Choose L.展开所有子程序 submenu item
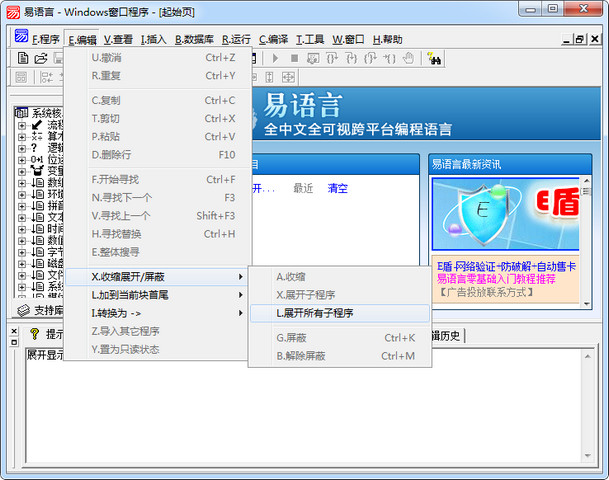Image resolution: width=609 pixels, height=480 pixels. pyautogui.click(x=340, y=313)
